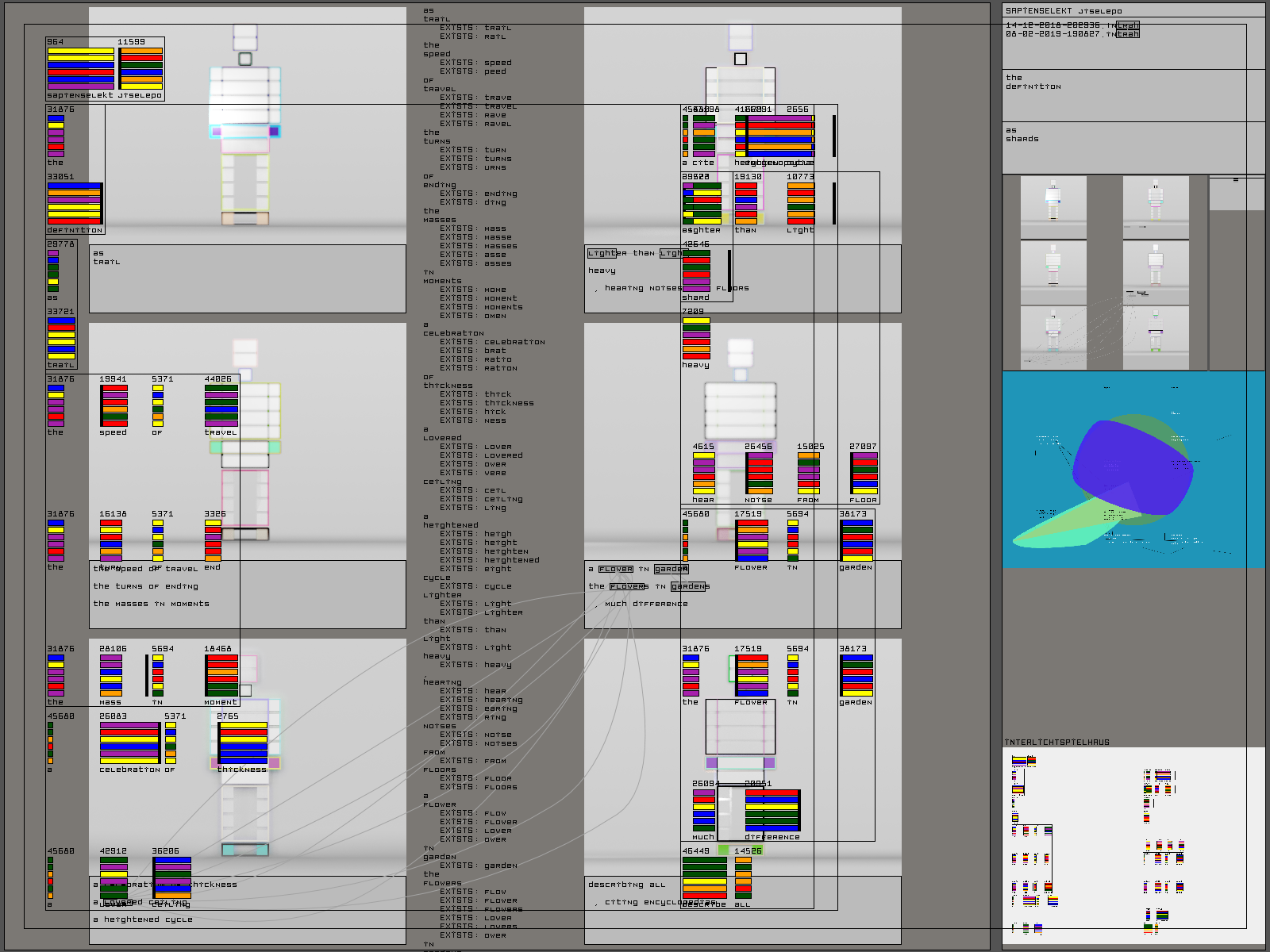This screenshot has width=1270, height=952.
Task: Select the celebration glyph numbered 26083
Action: tap(129, 743)
